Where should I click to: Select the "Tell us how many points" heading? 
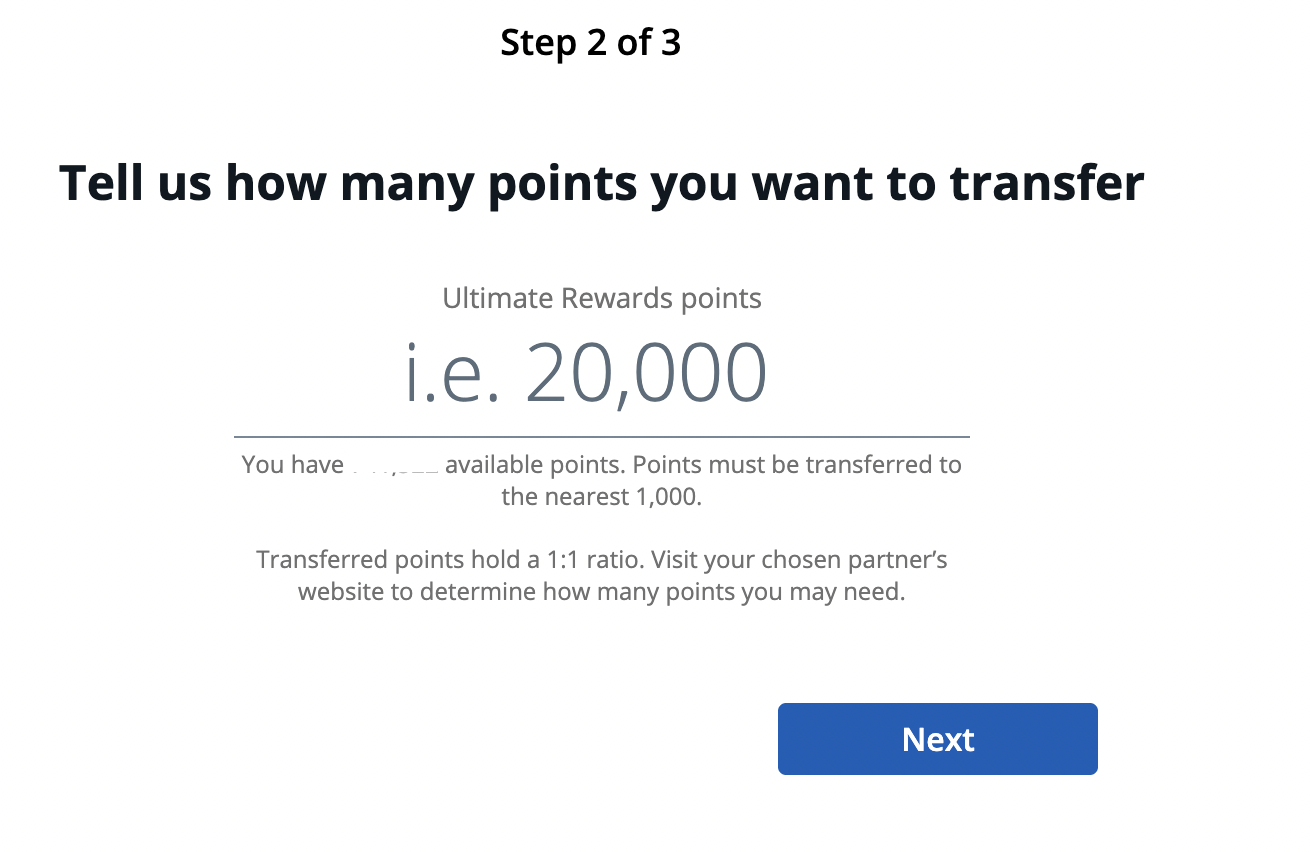tap(602, 183)
